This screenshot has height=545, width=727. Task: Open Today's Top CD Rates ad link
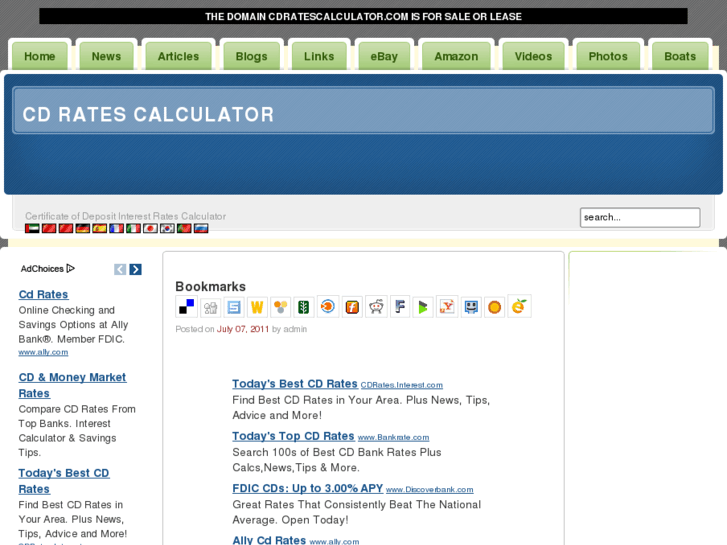point(293,436)
